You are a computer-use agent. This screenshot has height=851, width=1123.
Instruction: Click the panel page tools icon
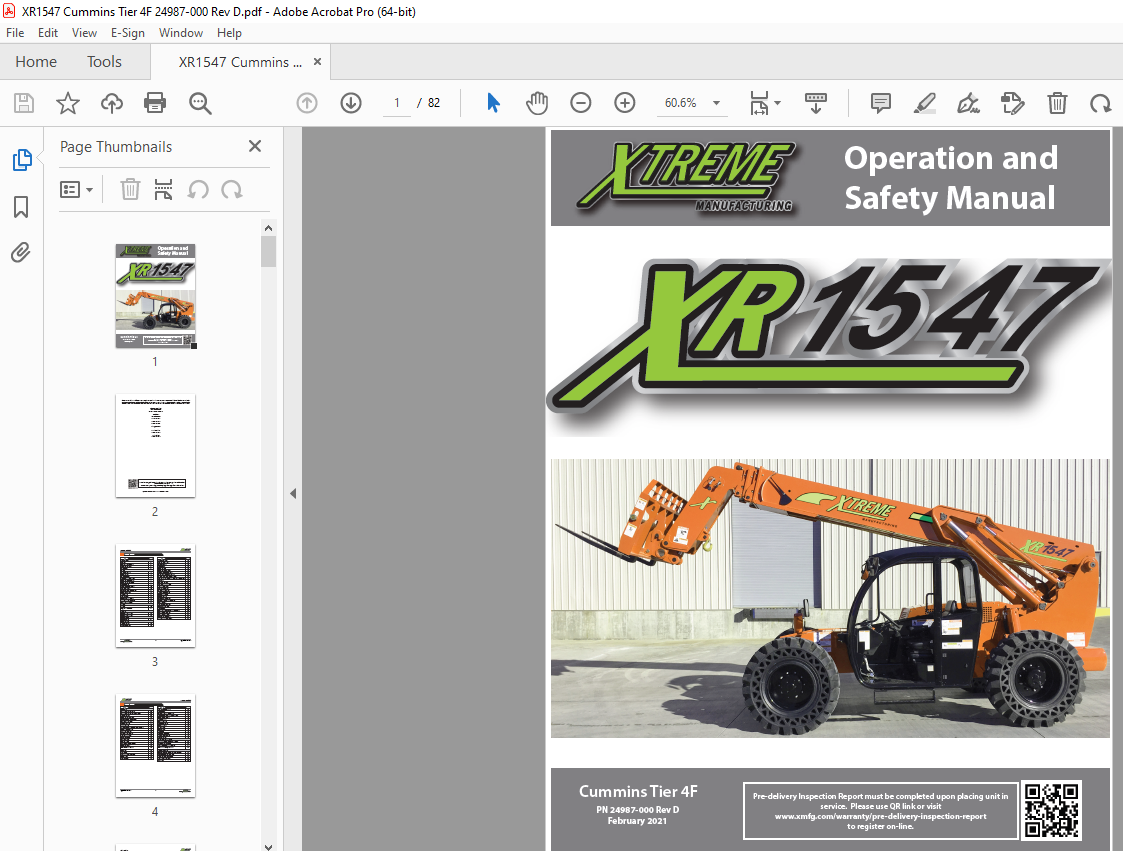(163, 190)
